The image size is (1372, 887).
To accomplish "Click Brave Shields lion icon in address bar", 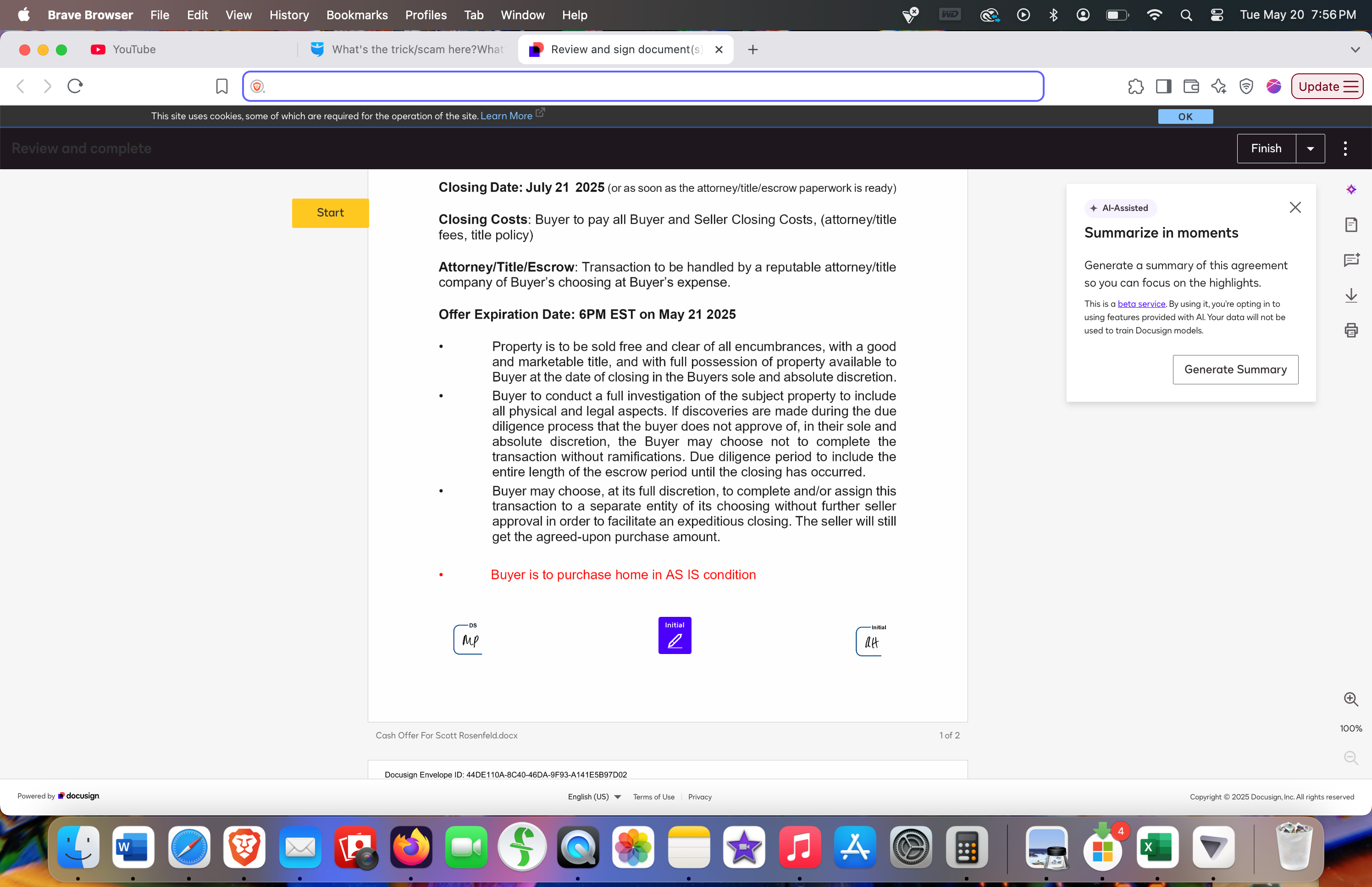I will pos(257,86).
